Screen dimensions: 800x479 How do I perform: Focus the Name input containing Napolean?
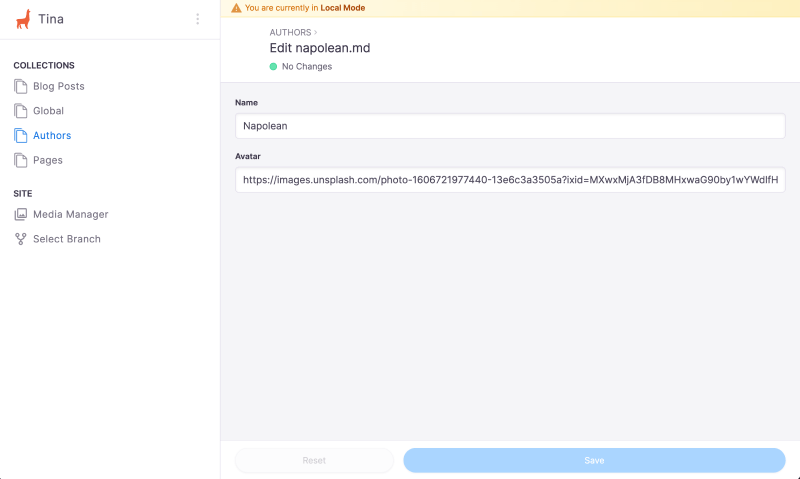point(510,126)
